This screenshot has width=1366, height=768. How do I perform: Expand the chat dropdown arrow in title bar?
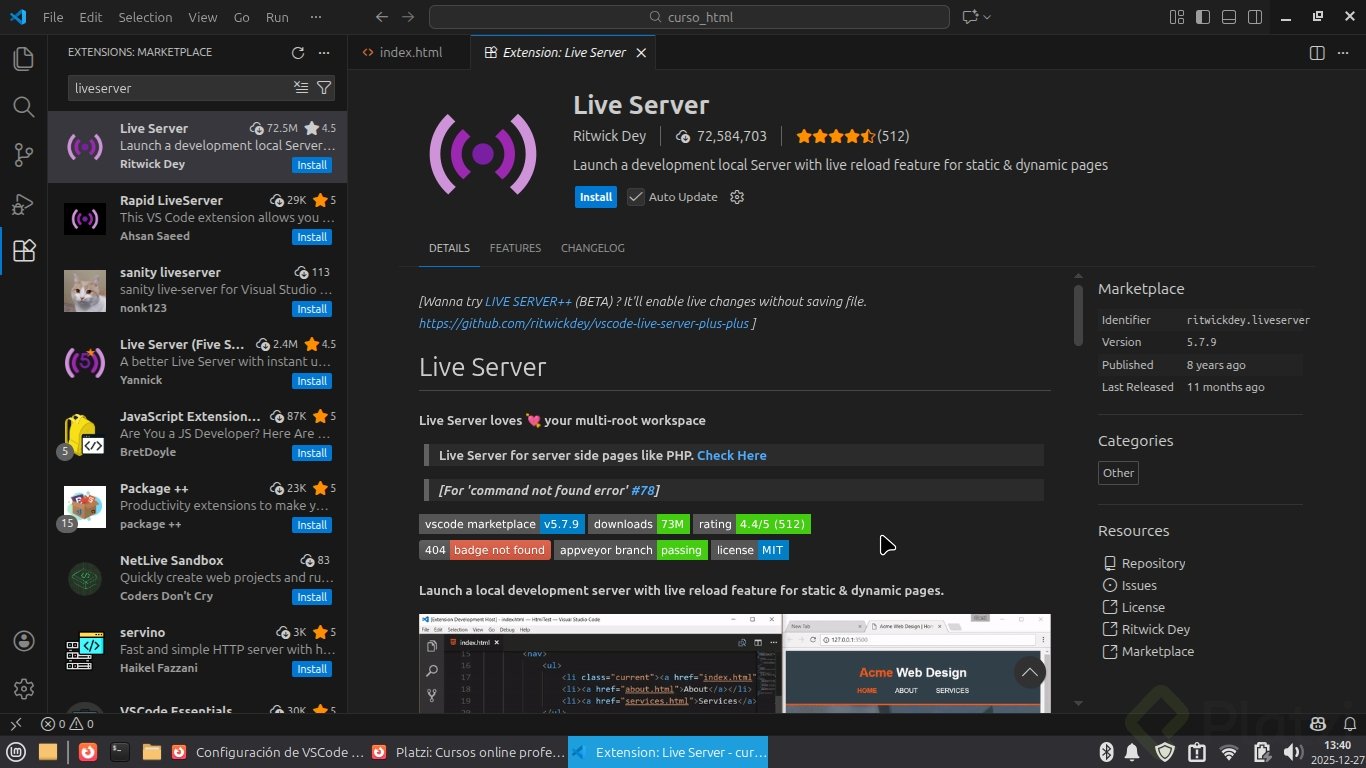pos(988,17)
